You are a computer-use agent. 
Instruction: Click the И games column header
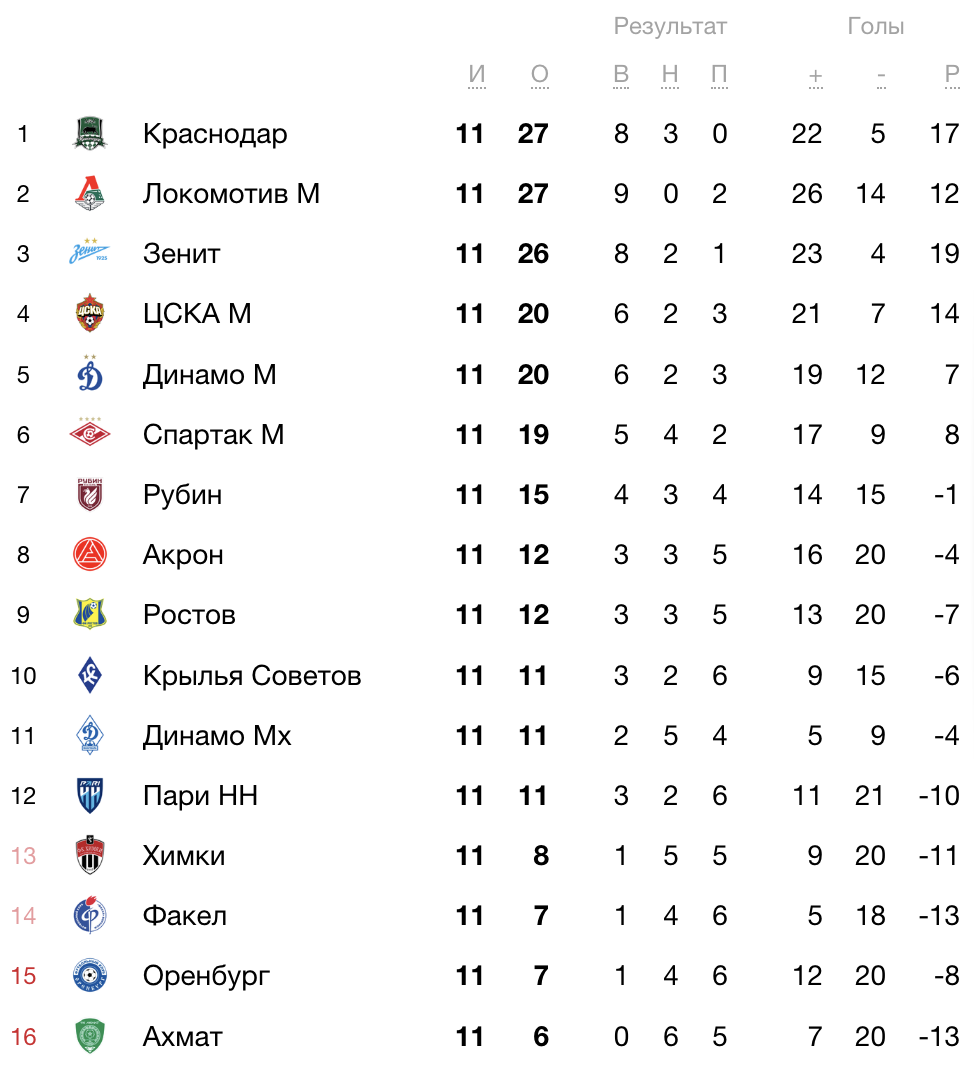(477, 75)
